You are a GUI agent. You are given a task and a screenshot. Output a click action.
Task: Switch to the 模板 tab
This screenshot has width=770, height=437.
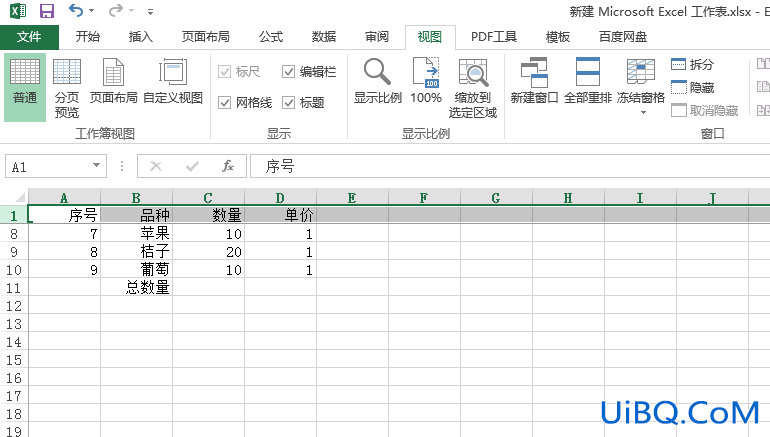pyautogui.click(x=558, y=37)
